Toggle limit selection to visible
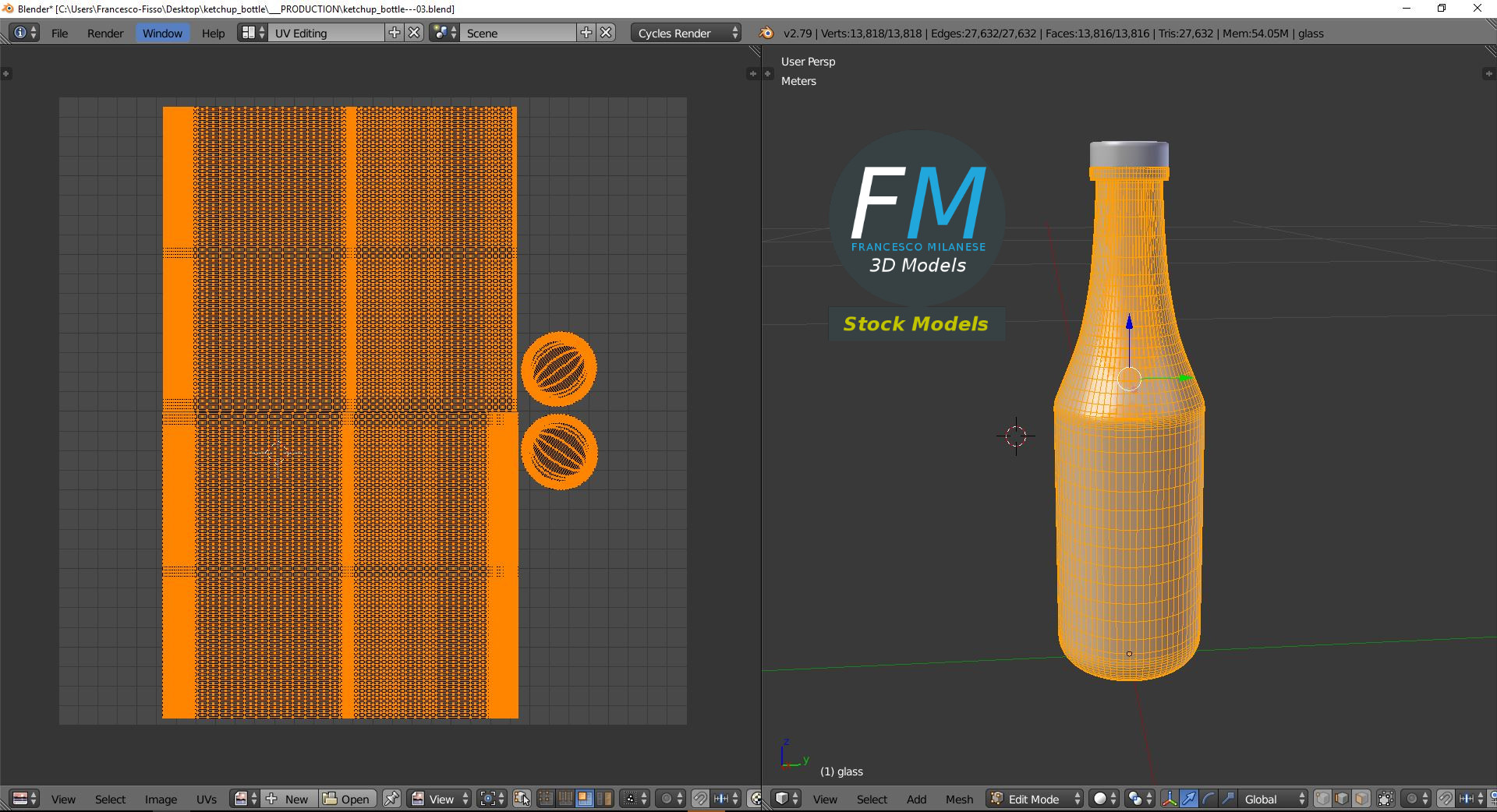1497x812 pixels. [x=1386, y=799]
